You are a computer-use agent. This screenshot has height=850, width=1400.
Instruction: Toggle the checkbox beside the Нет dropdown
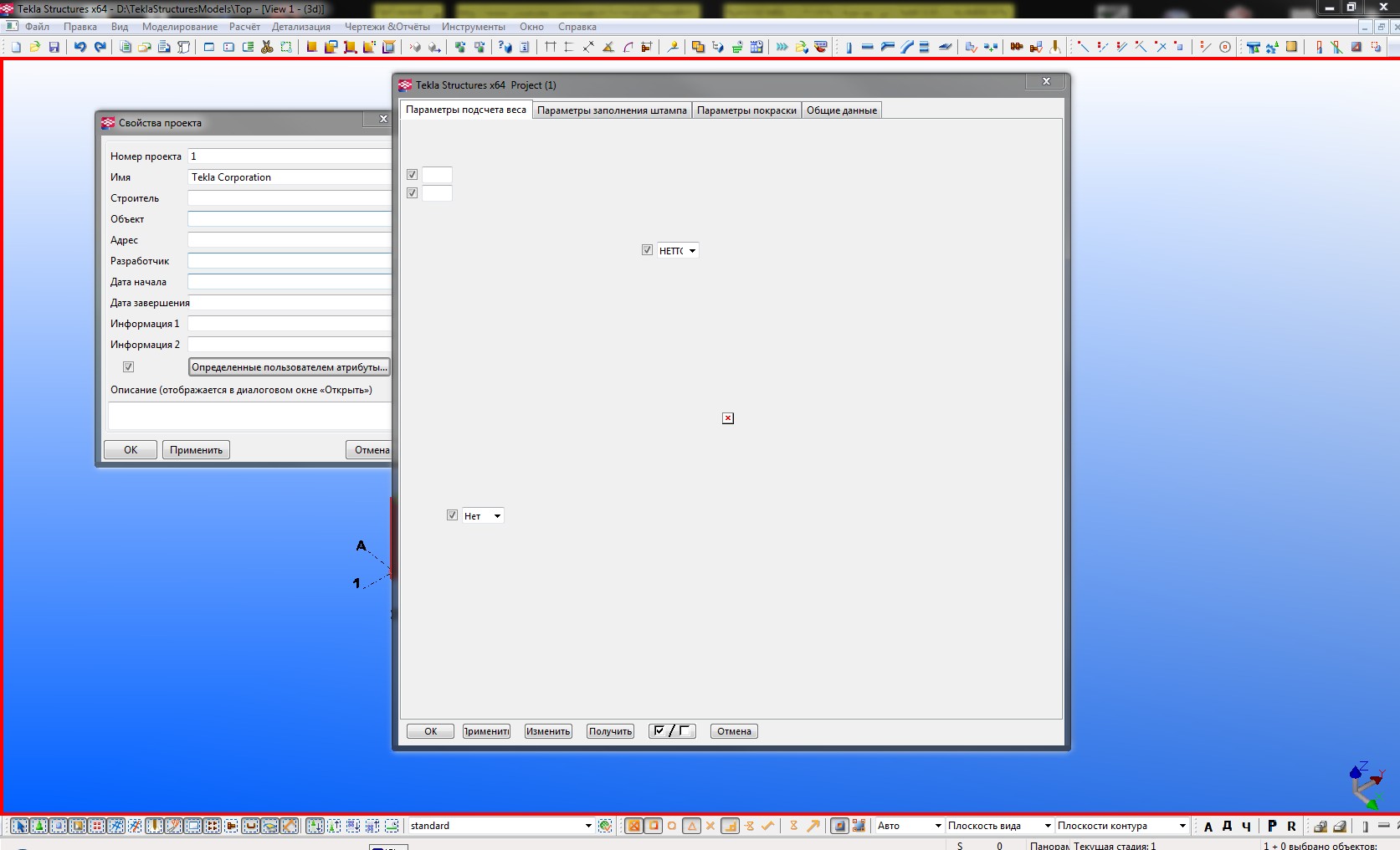point(452,515)
